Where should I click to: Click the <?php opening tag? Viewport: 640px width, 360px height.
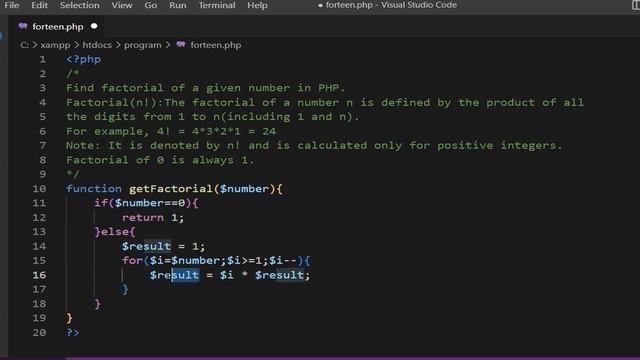[x=83, y=59]
